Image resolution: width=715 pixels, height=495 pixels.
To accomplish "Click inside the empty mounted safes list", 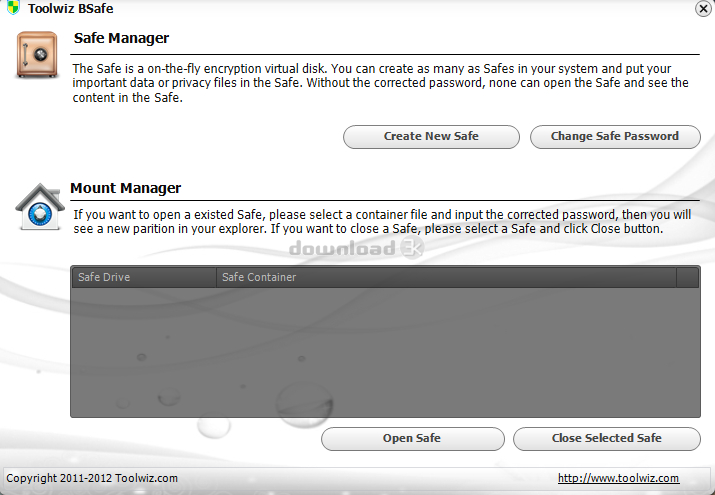I will click(385, 352).
